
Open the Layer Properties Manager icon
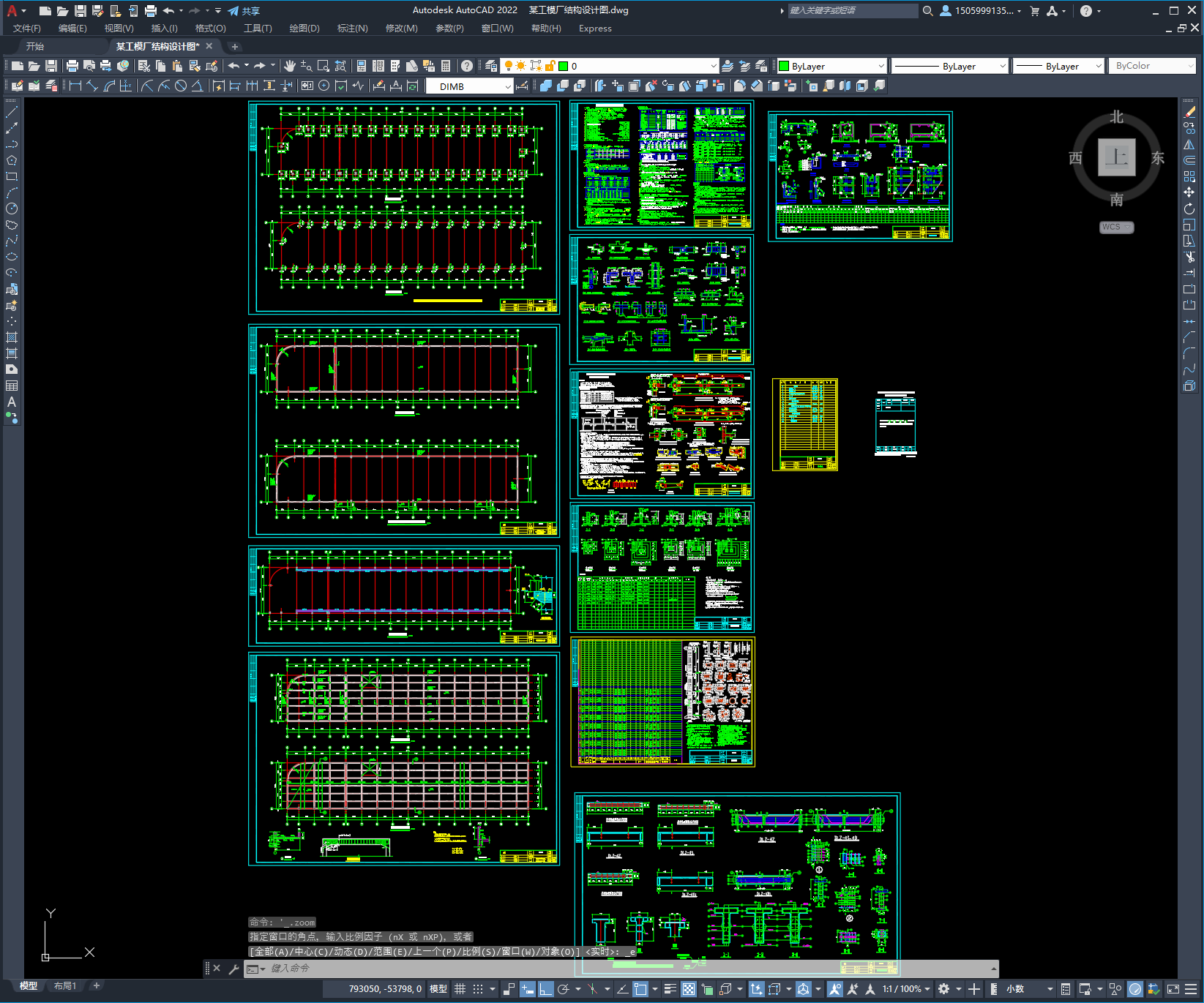pos(491,66)
